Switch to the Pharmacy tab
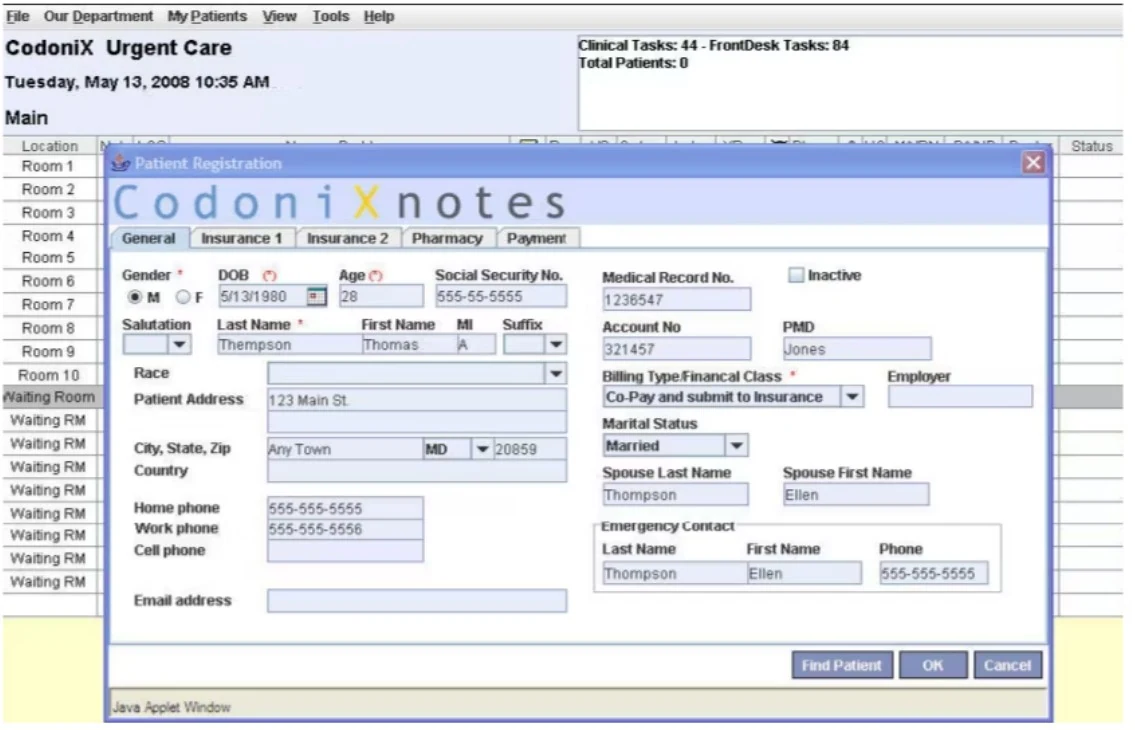The image size is (1135, 730). click(x=447, y=238)
